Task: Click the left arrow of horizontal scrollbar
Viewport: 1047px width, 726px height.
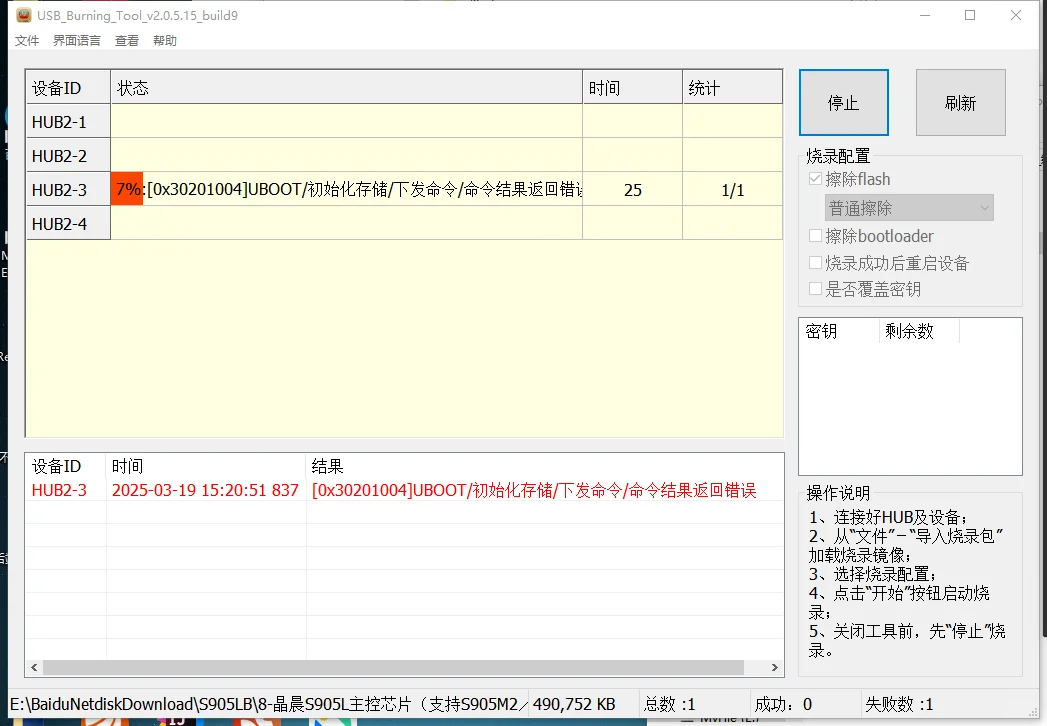Action: (35, 667)
